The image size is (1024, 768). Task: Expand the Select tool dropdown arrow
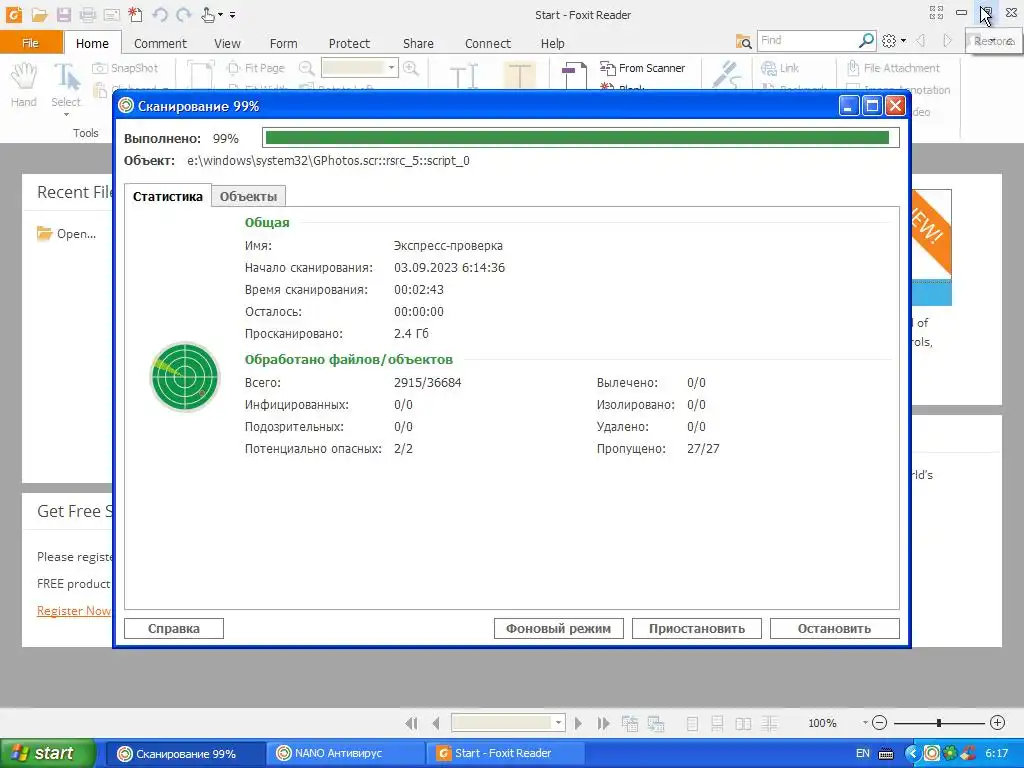pyautogui.click(x=66, y=115)
